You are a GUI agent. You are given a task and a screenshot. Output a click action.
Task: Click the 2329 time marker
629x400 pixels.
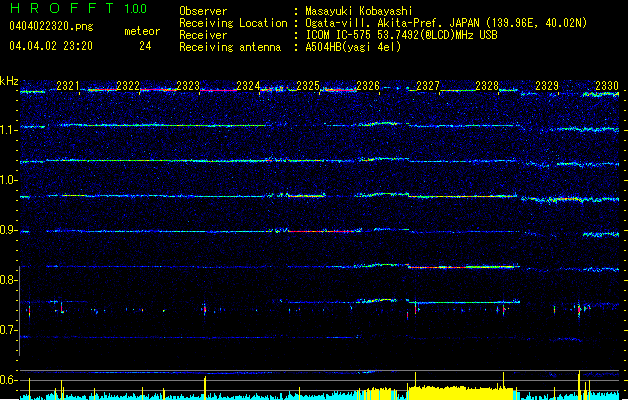[x=547, y=86]
